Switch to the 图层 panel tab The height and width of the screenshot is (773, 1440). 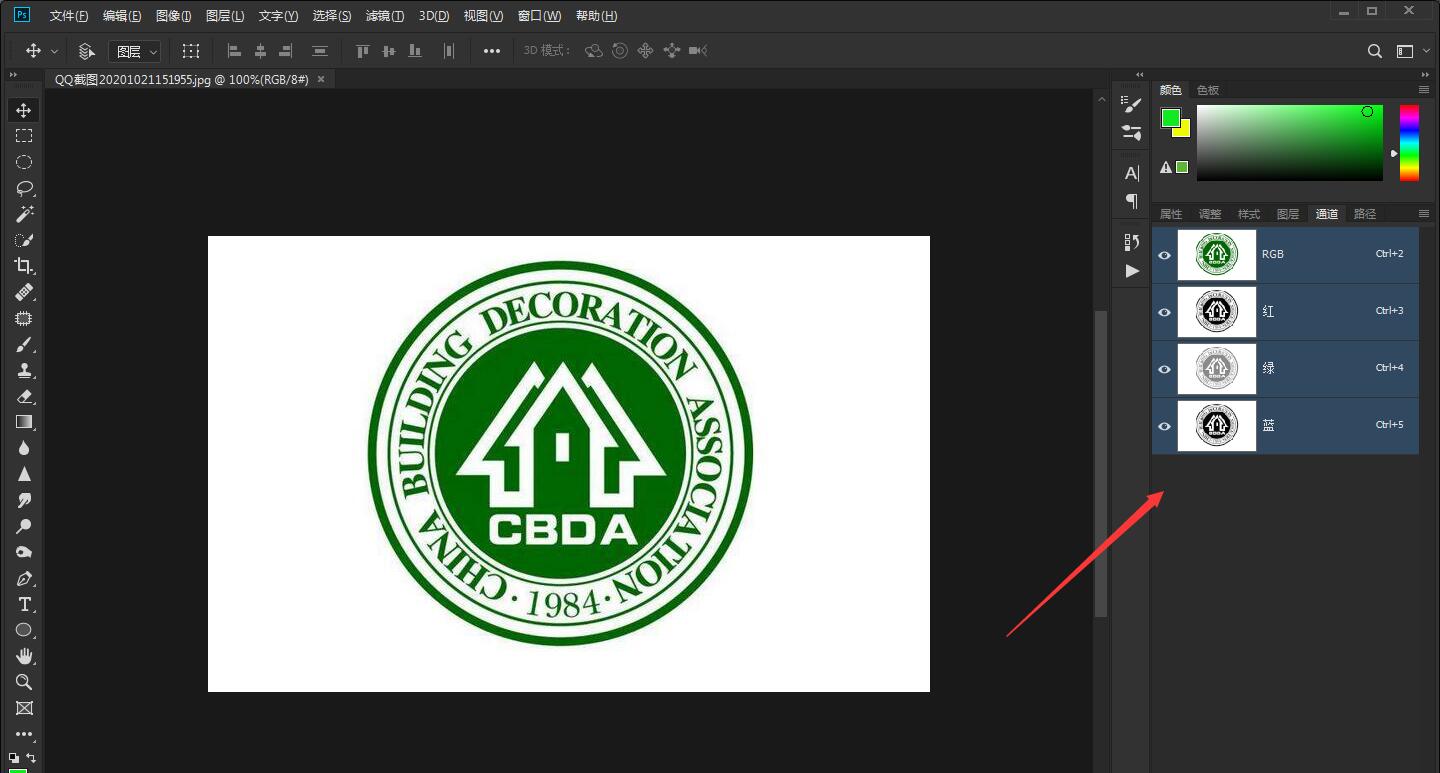click(x=1288, y=214)
